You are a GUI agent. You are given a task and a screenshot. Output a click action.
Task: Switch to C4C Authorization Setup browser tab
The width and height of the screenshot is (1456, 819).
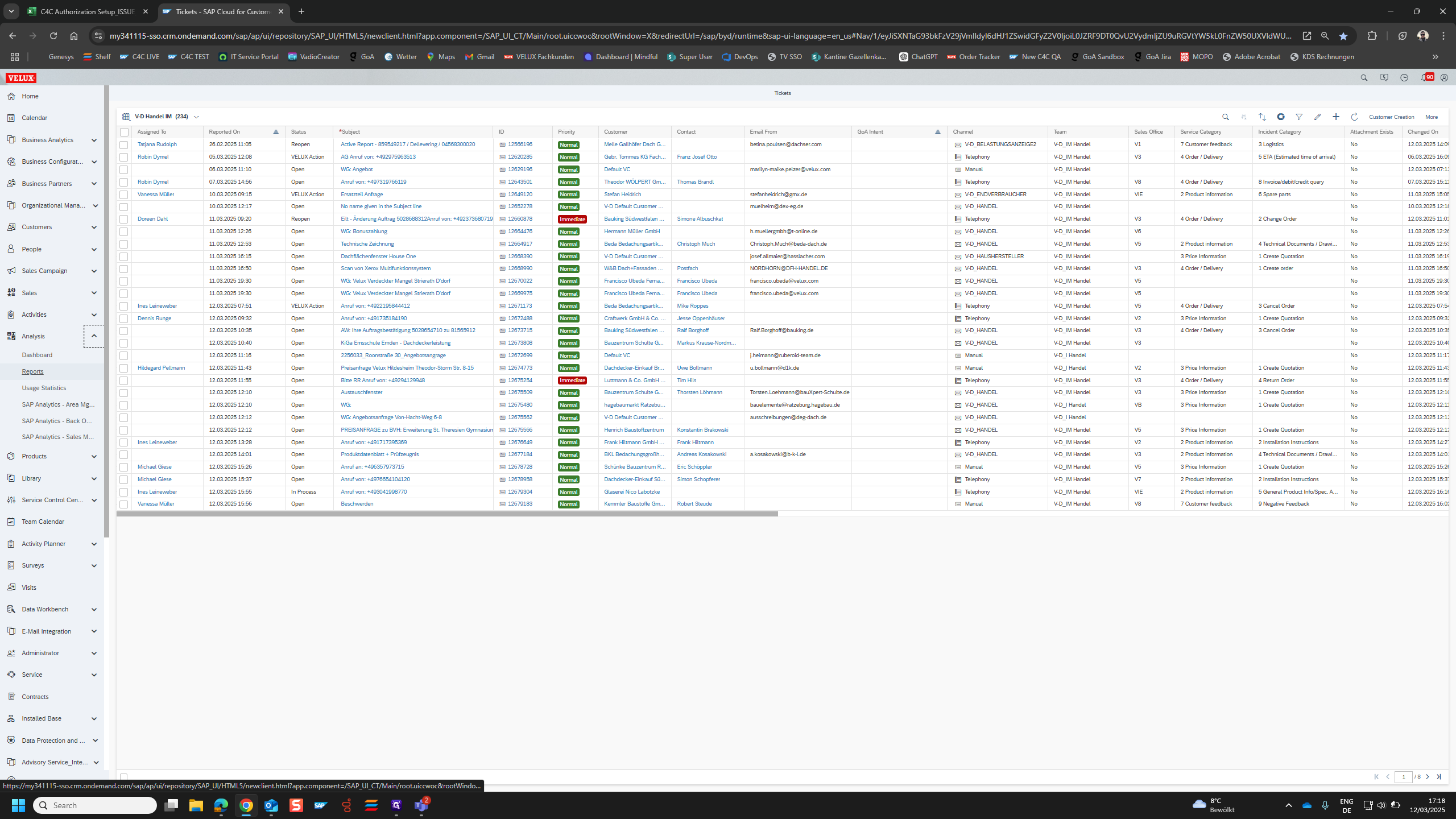click(88, 11)
